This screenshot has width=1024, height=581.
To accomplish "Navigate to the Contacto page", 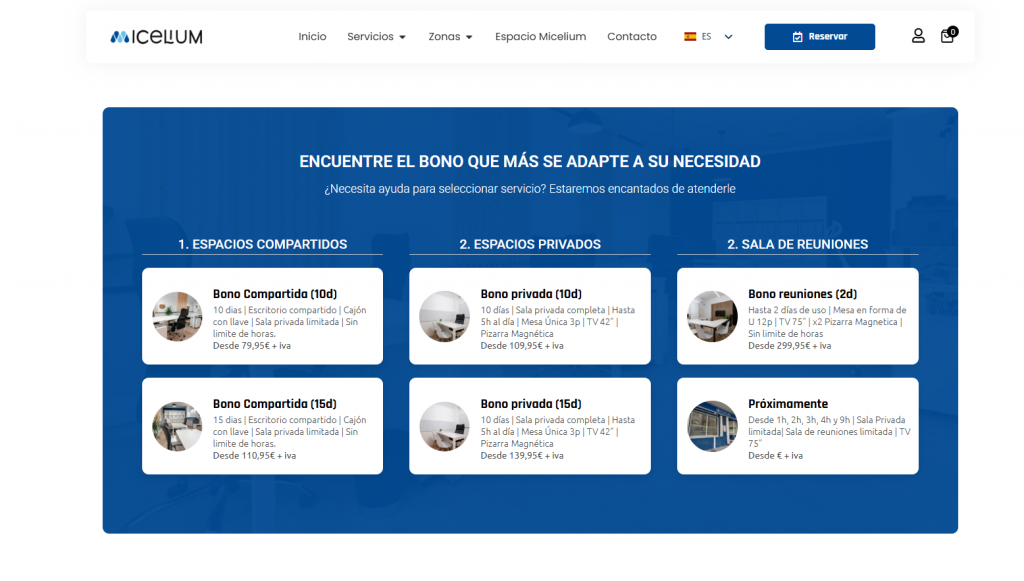I will pyautogui.click(x=632, y=37).
